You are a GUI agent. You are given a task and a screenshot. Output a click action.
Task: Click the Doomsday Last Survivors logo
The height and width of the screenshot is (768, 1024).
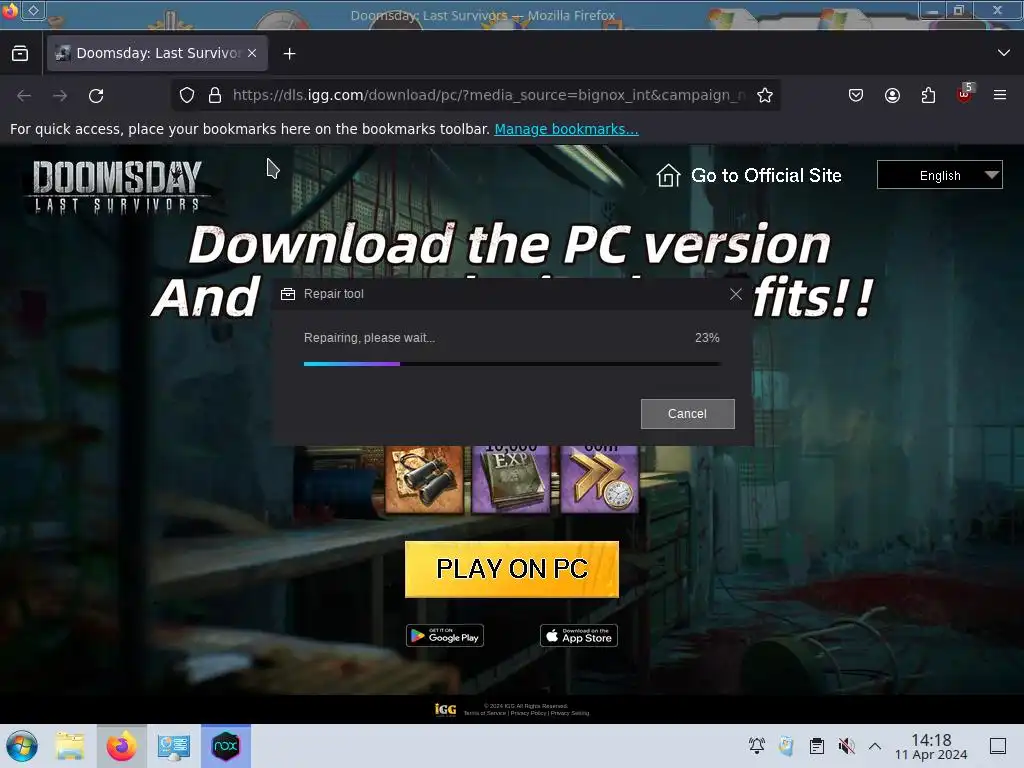pyautogui.click(x=117, y=187)
